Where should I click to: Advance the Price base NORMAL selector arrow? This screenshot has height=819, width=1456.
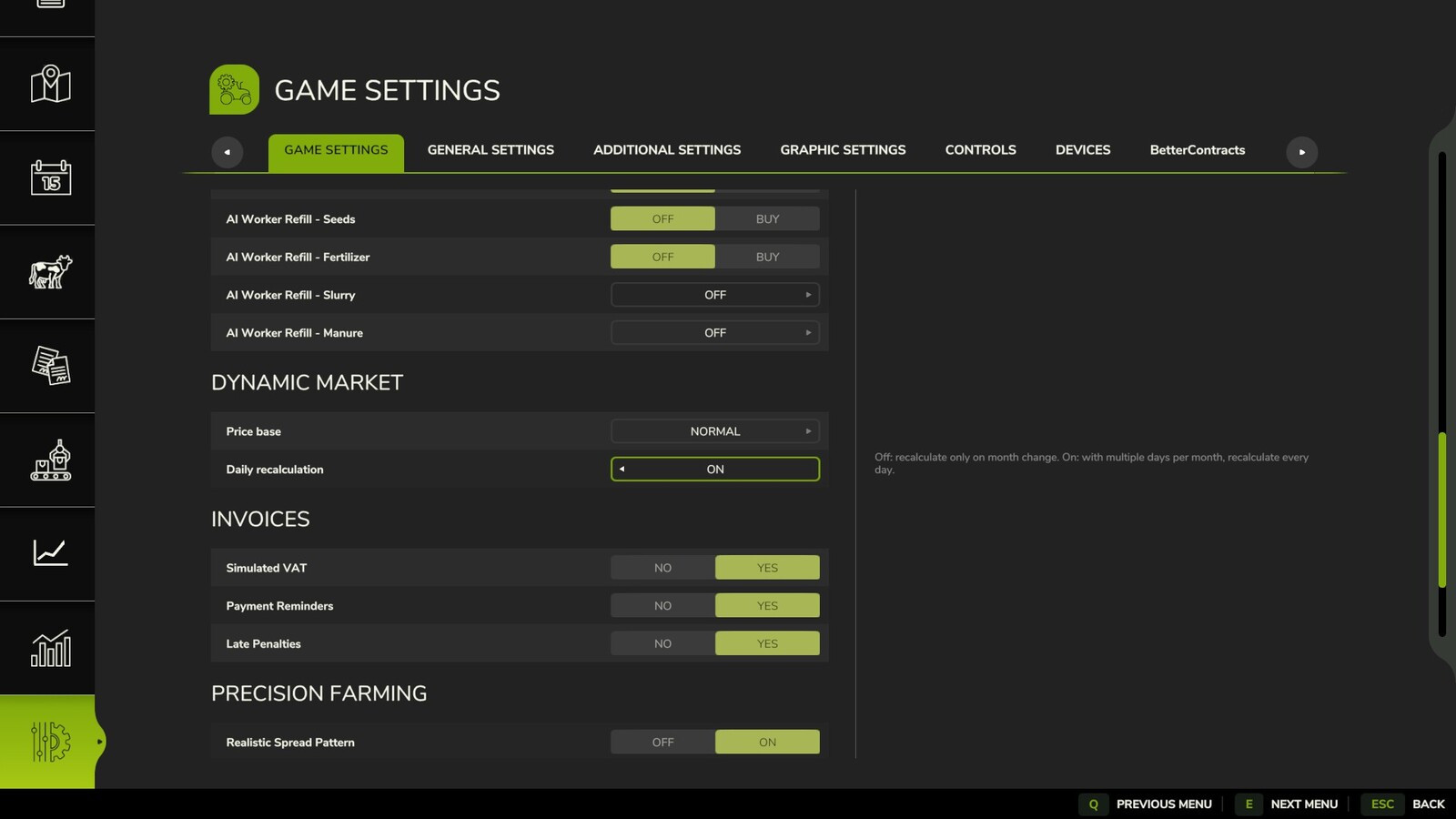point(808,431)
